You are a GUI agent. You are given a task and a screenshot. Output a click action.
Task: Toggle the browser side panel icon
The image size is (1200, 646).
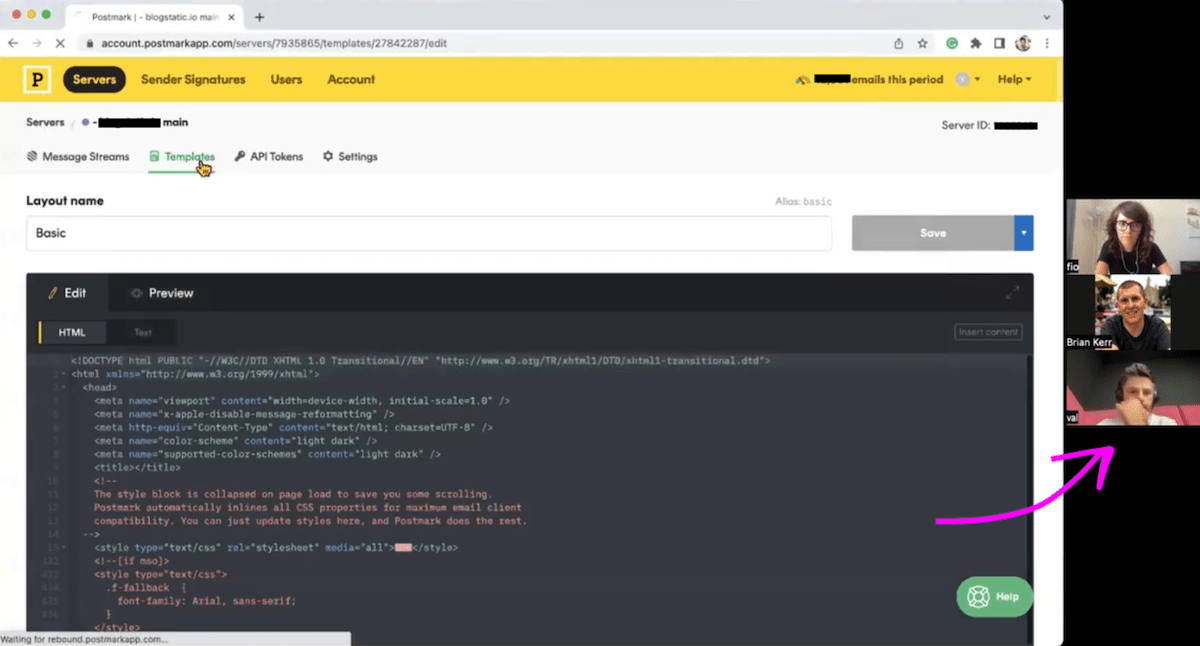(999, 44)
